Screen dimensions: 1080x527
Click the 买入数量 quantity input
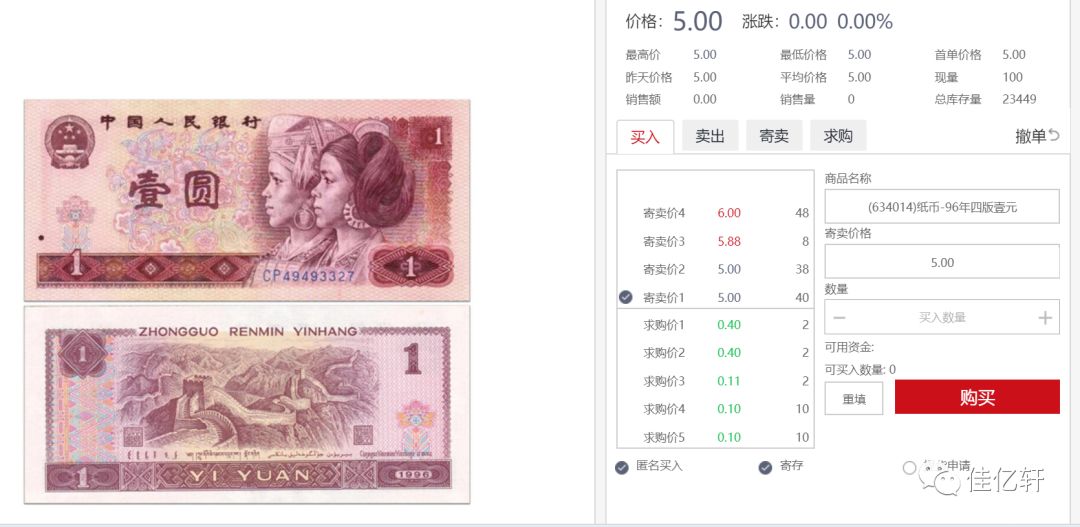point(942,318)
